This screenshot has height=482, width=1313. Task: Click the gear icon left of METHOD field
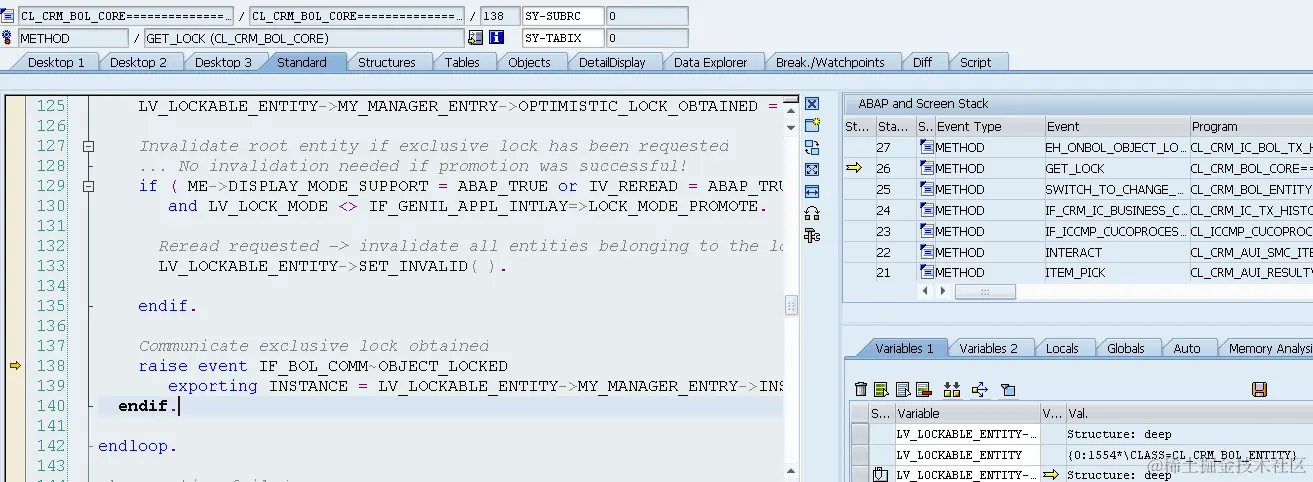pyautogui.click(x=8, y=38)
